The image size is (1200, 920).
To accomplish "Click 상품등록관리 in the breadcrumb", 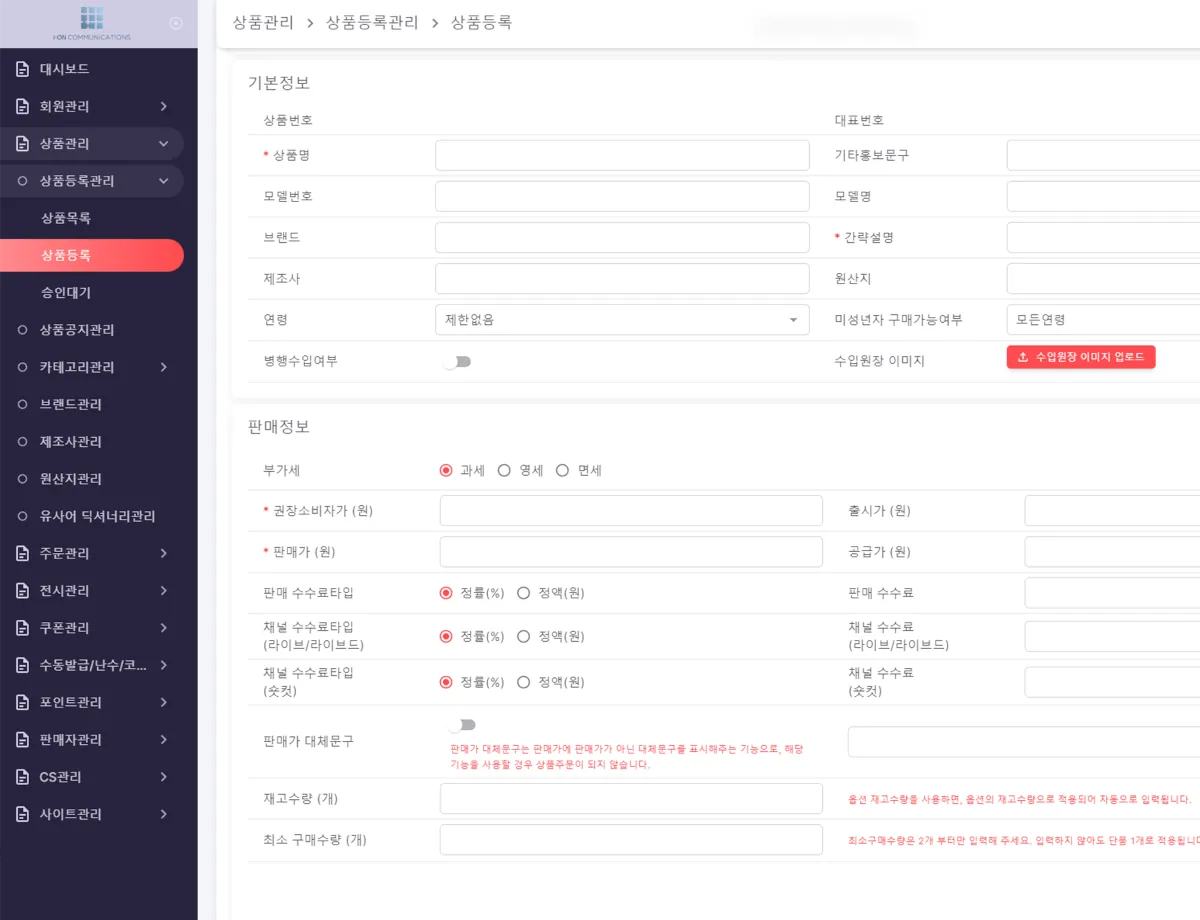I will click(372, 22).
